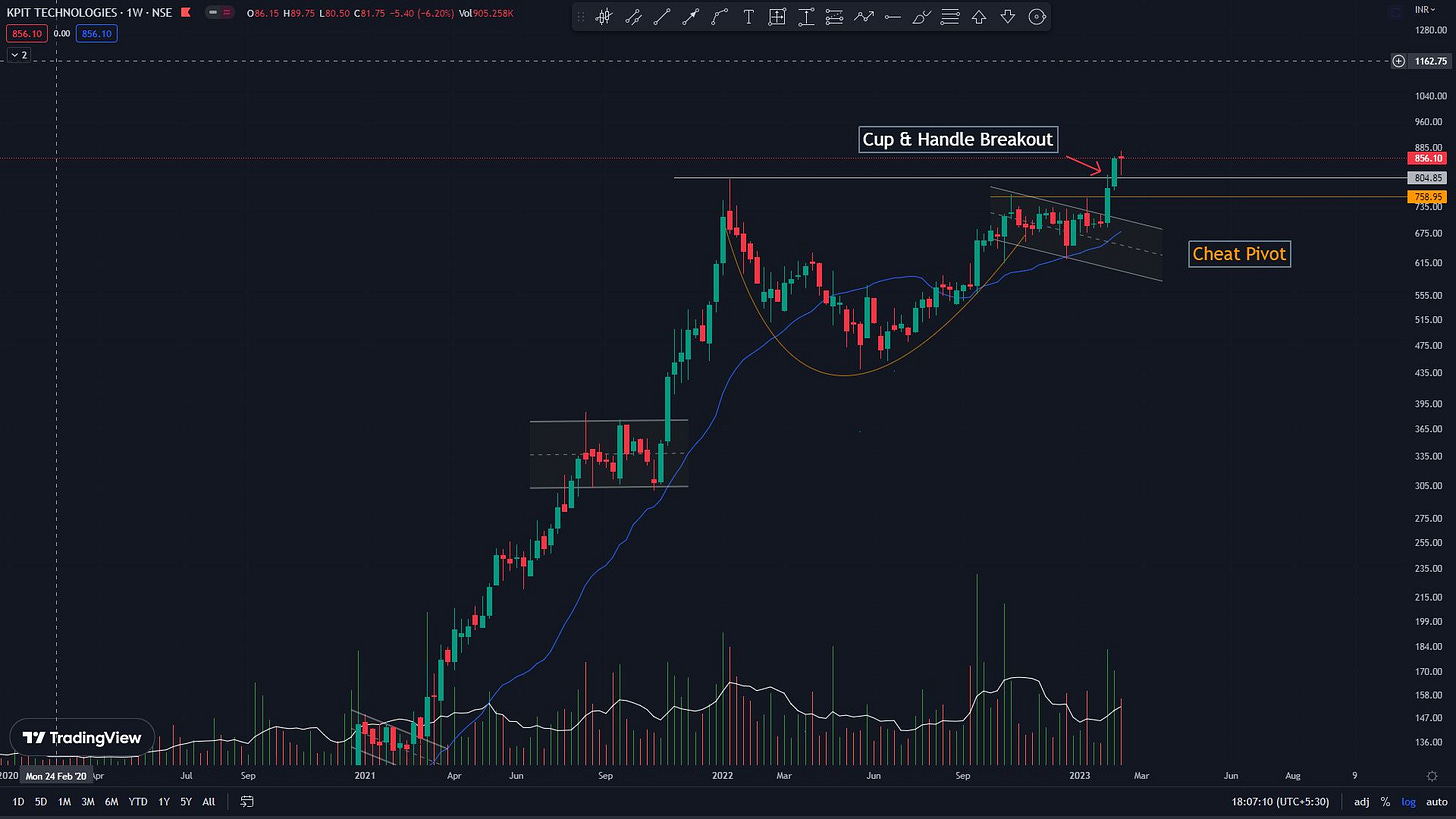The height and width of the screenshot is (819, 1456).
Task: Click the 804.85 price label on scale
Action: tap(1427, 177)
